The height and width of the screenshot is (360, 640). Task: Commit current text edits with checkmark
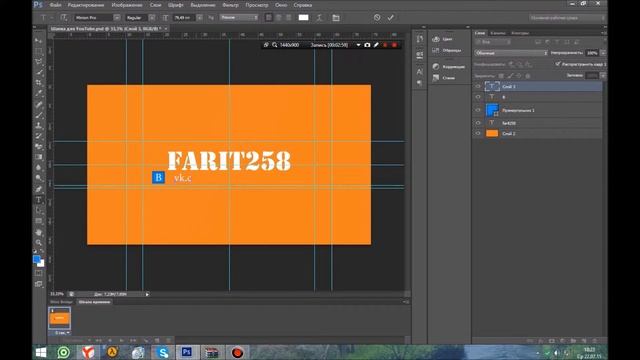[391, 18]
